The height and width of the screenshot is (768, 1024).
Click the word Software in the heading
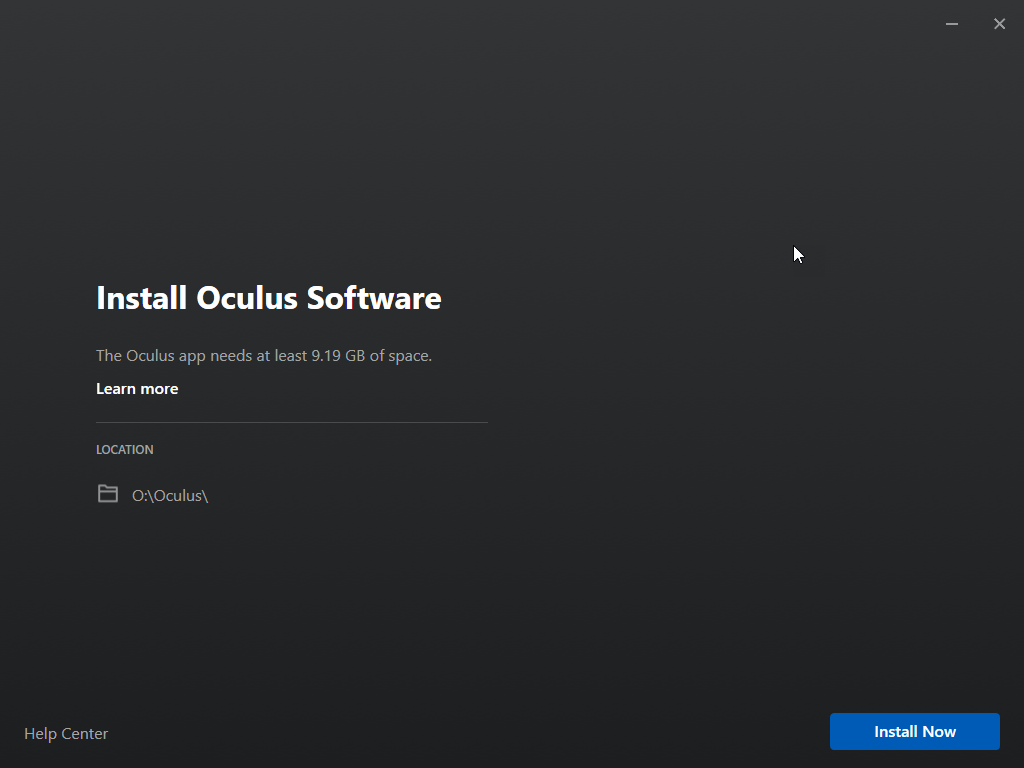click(374, 298)
